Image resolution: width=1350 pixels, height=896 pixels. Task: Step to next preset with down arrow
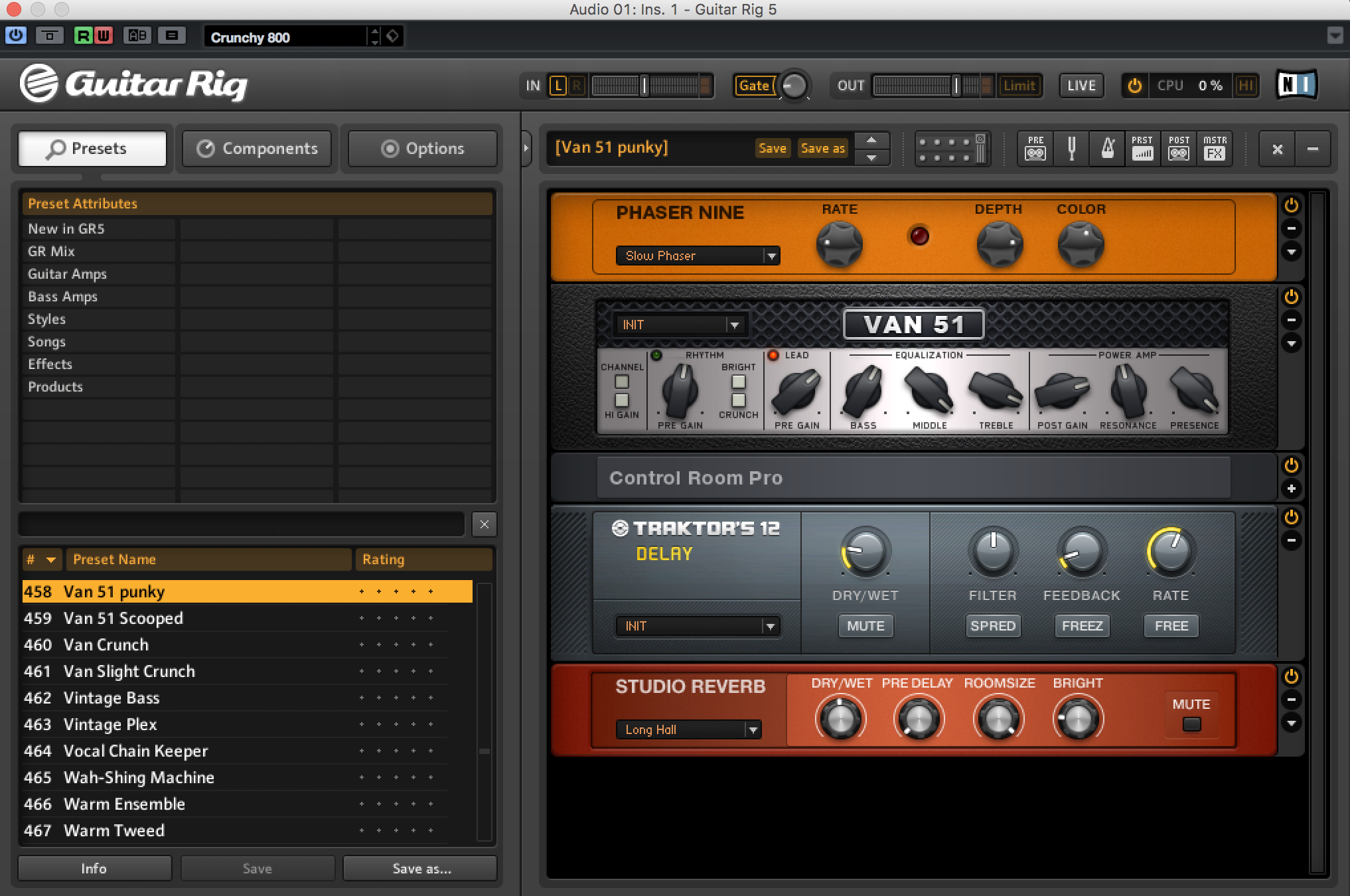click(x=871, y=157)
